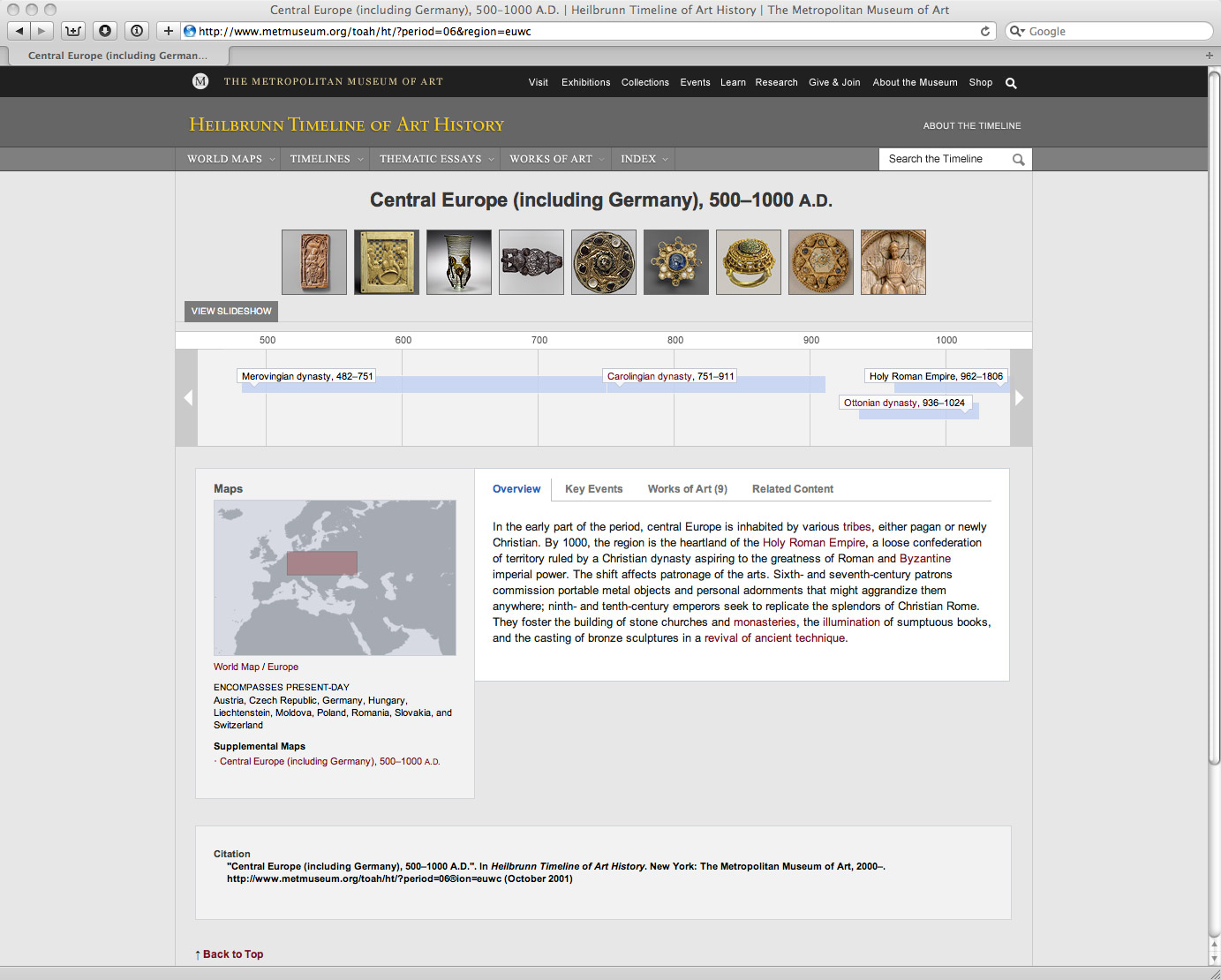Click the info circle toolbar icon
Screen dimensions: 1221x980
(137, 31)
